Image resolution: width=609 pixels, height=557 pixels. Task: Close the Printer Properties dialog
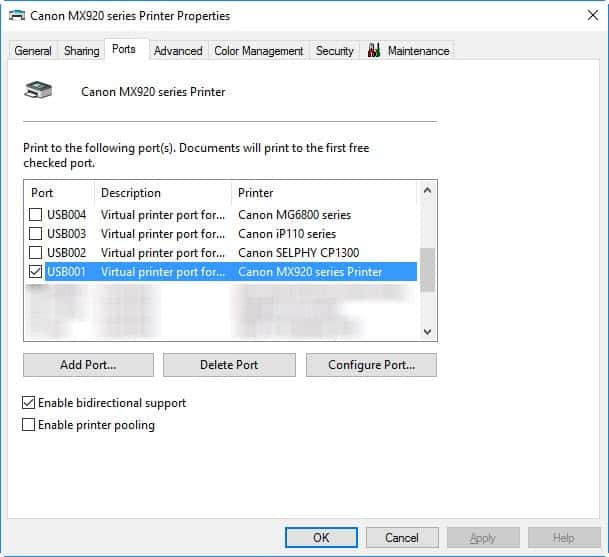coord(593,16)
